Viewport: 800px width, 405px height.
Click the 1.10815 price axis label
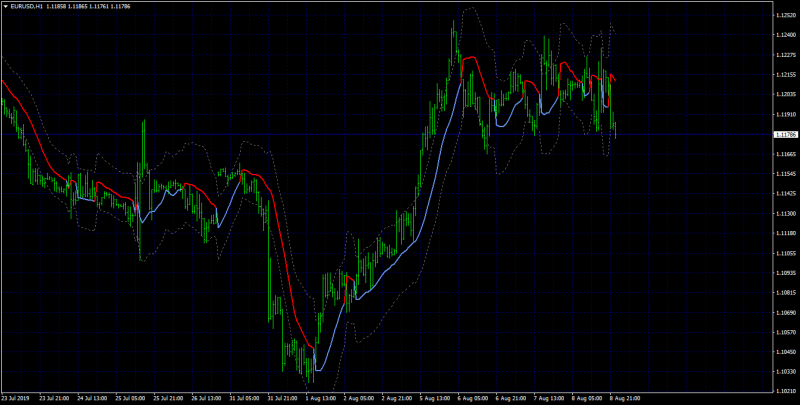(x=785, y=293)
